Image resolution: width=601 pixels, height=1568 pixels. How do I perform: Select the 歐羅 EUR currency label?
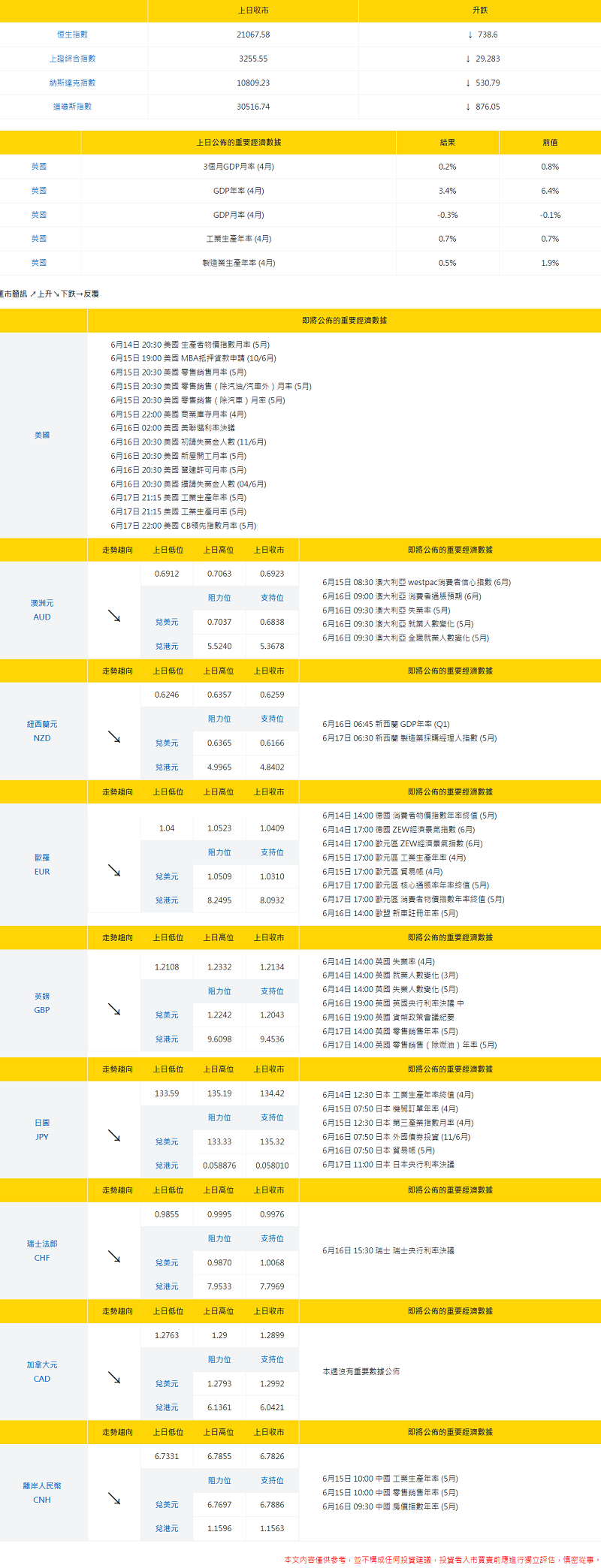pos(42,864)
